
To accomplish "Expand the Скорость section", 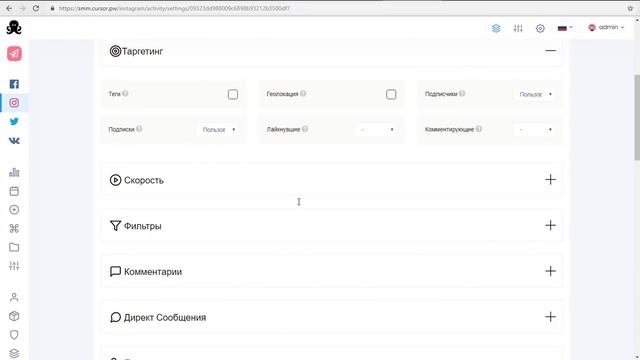I will point(551,180).
